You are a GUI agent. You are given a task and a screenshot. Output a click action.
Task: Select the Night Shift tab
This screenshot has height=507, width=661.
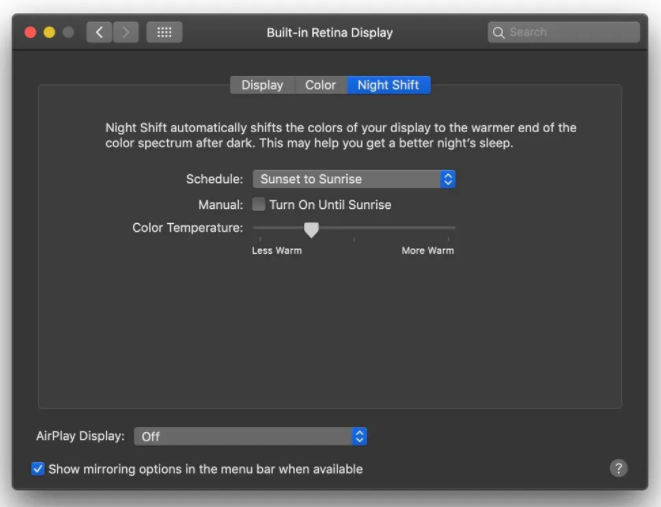pyautogui.click(x=388, y=85)
